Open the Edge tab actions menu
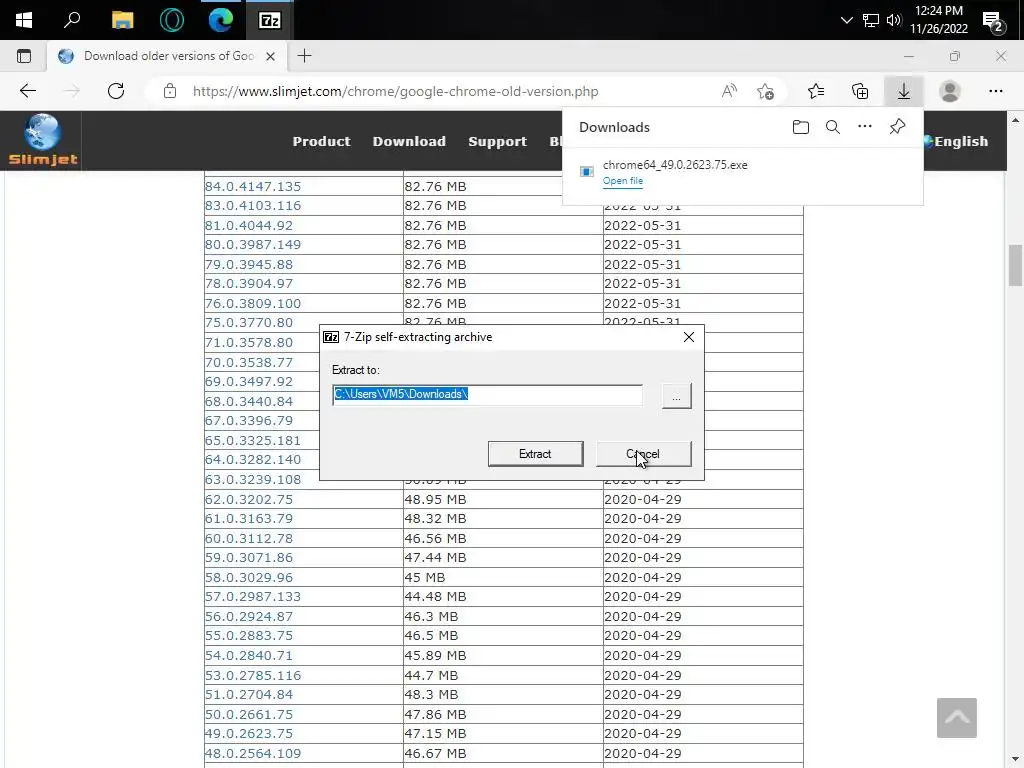 (x=24, y=56)
